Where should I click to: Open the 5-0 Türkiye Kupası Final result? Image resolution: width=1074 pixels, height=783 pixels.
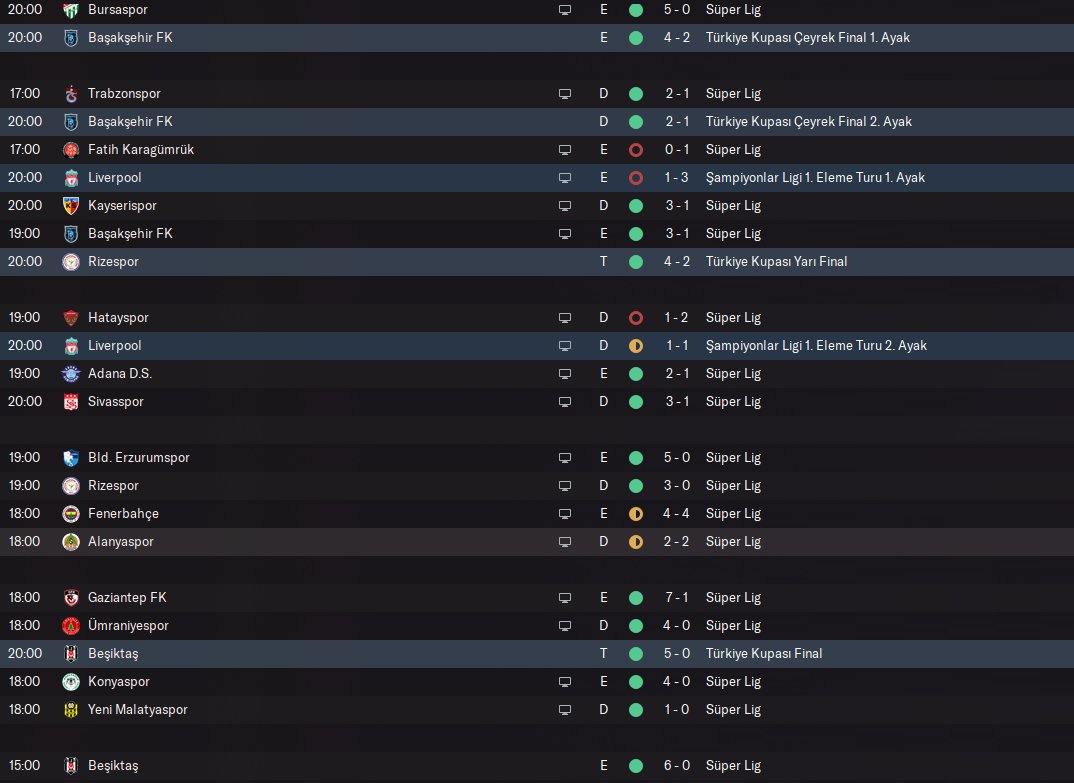pyautogui.click(x=677, y=654)
